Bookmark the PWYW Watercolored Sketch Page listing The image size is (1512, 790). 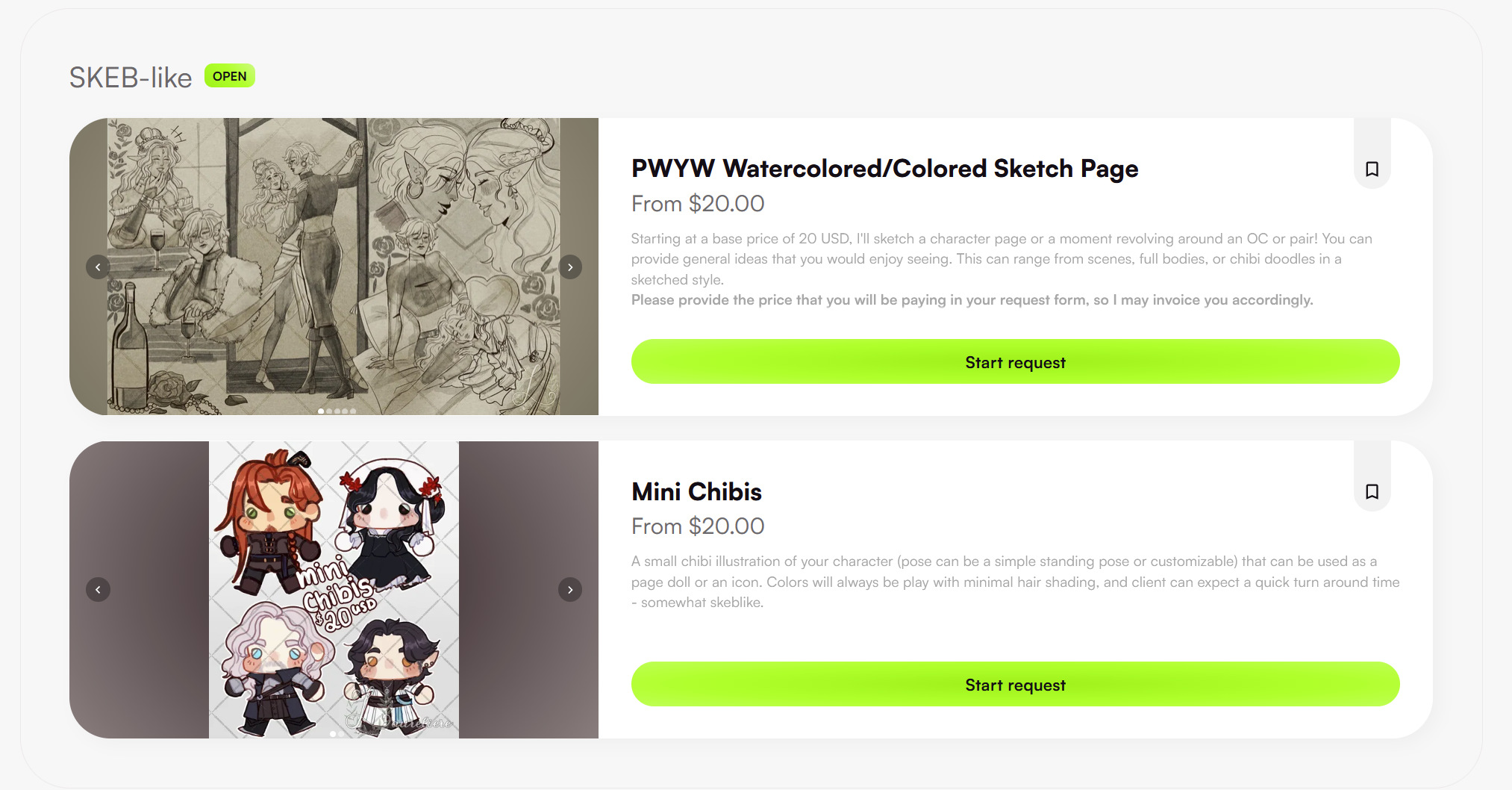tap(1372, 169)
